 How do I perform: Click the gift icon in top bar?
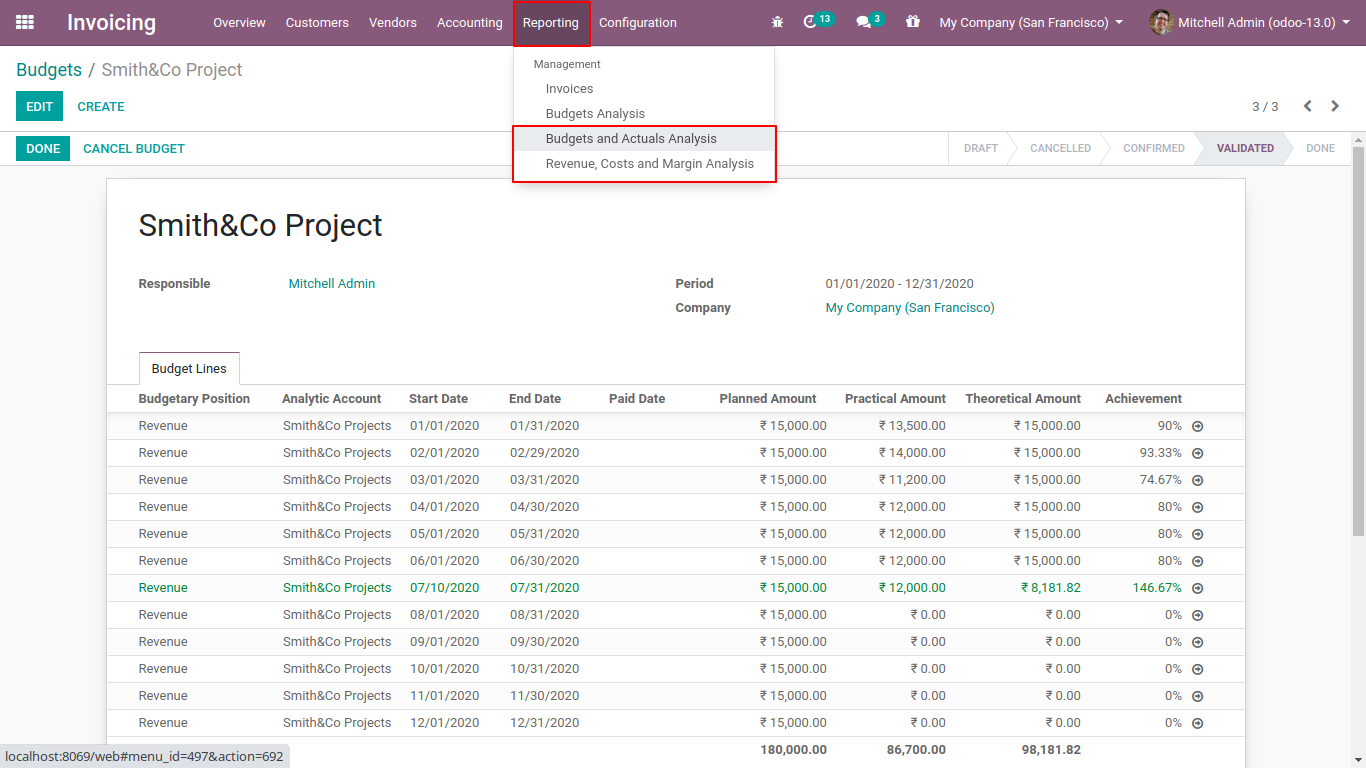(912, 22)
